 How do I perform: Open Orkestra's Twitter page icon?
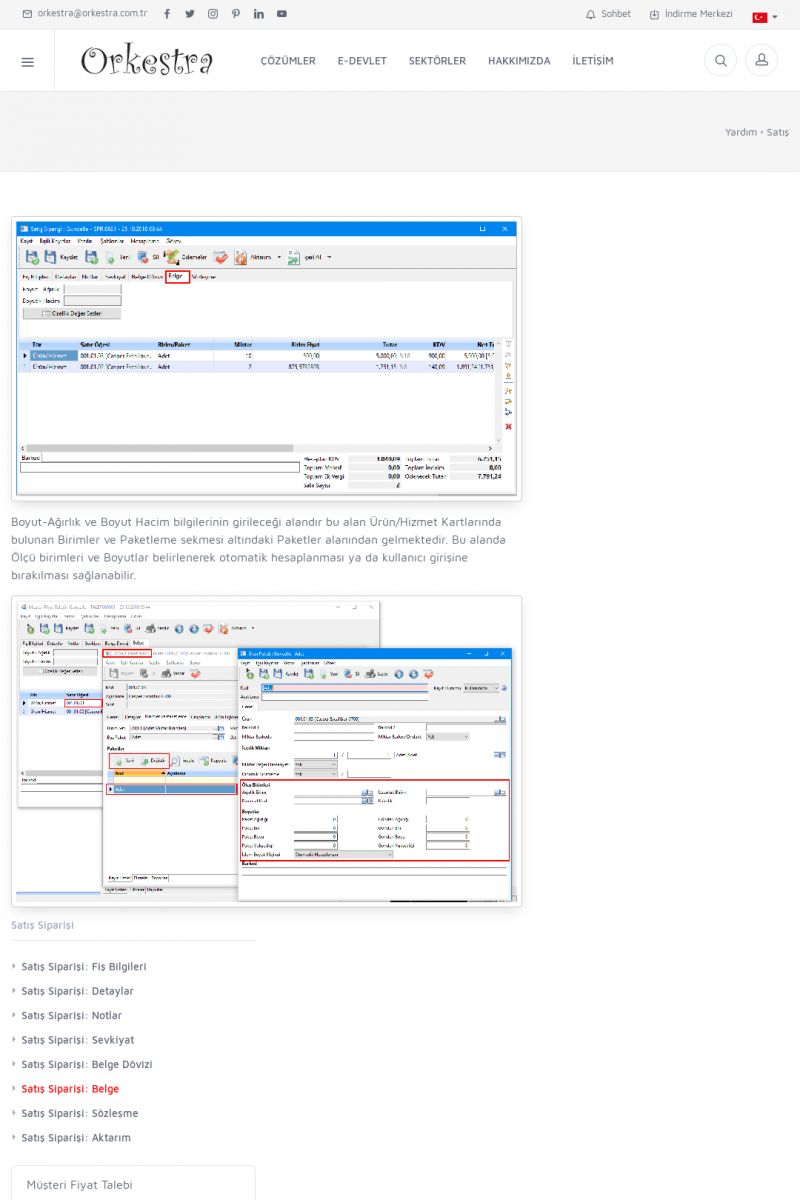point(190,14)
